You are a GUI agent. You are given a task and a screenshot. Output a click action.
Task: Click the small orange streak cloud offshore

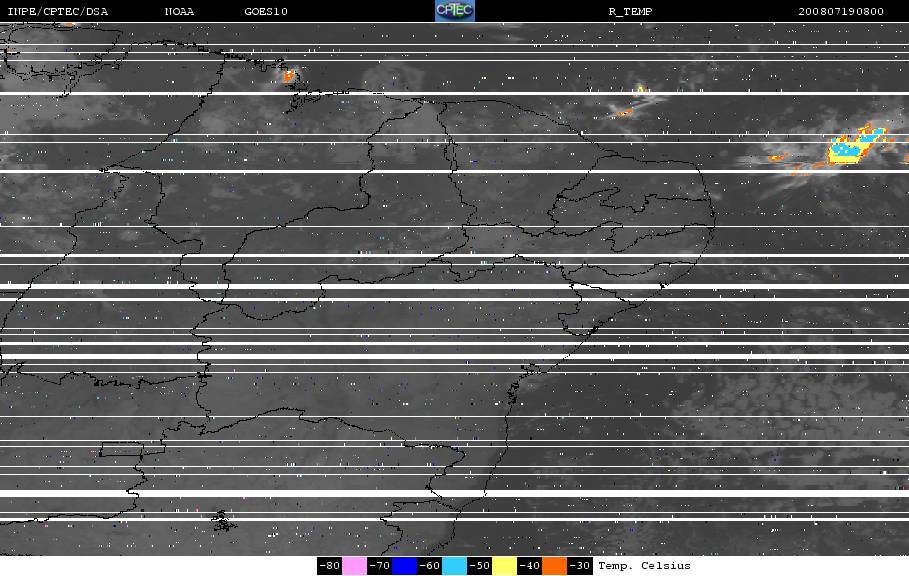[x=623, y=112]
